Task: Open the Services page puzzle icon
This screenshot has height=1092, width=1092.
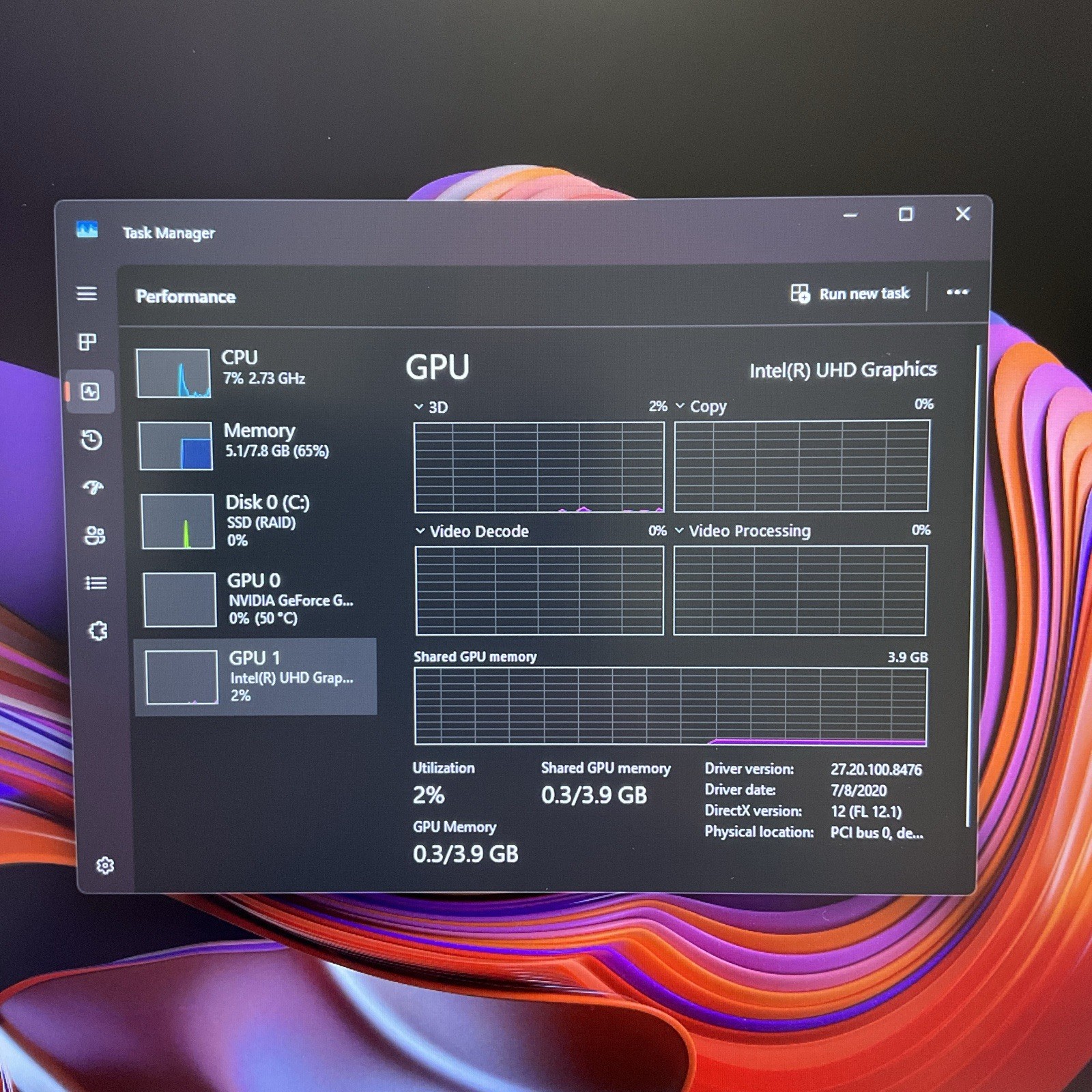Action: [98, 631]
